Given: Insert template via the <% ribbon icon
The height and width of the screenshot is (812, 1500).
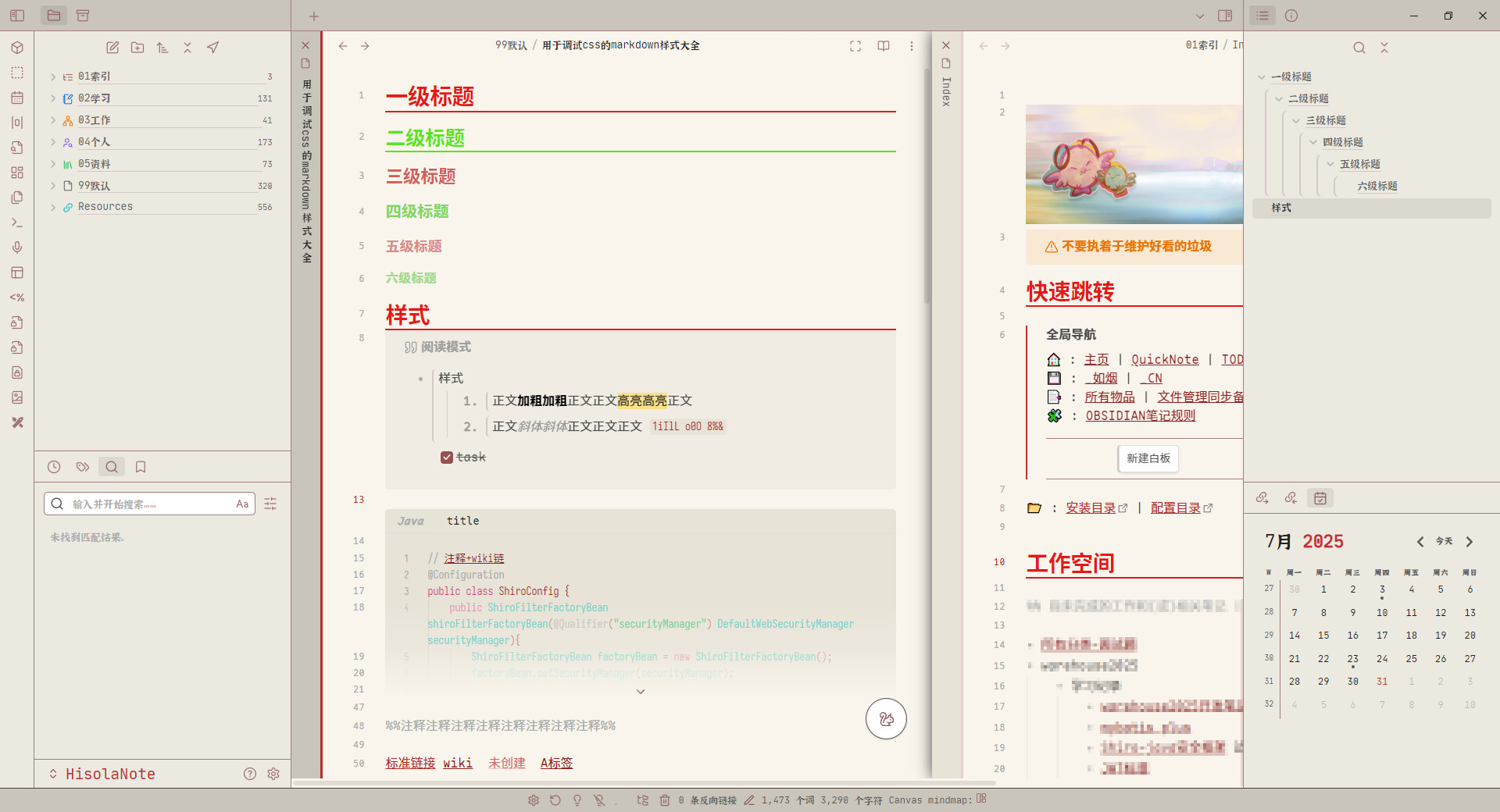Looking at the screenshot, I should tap(17, 297).
